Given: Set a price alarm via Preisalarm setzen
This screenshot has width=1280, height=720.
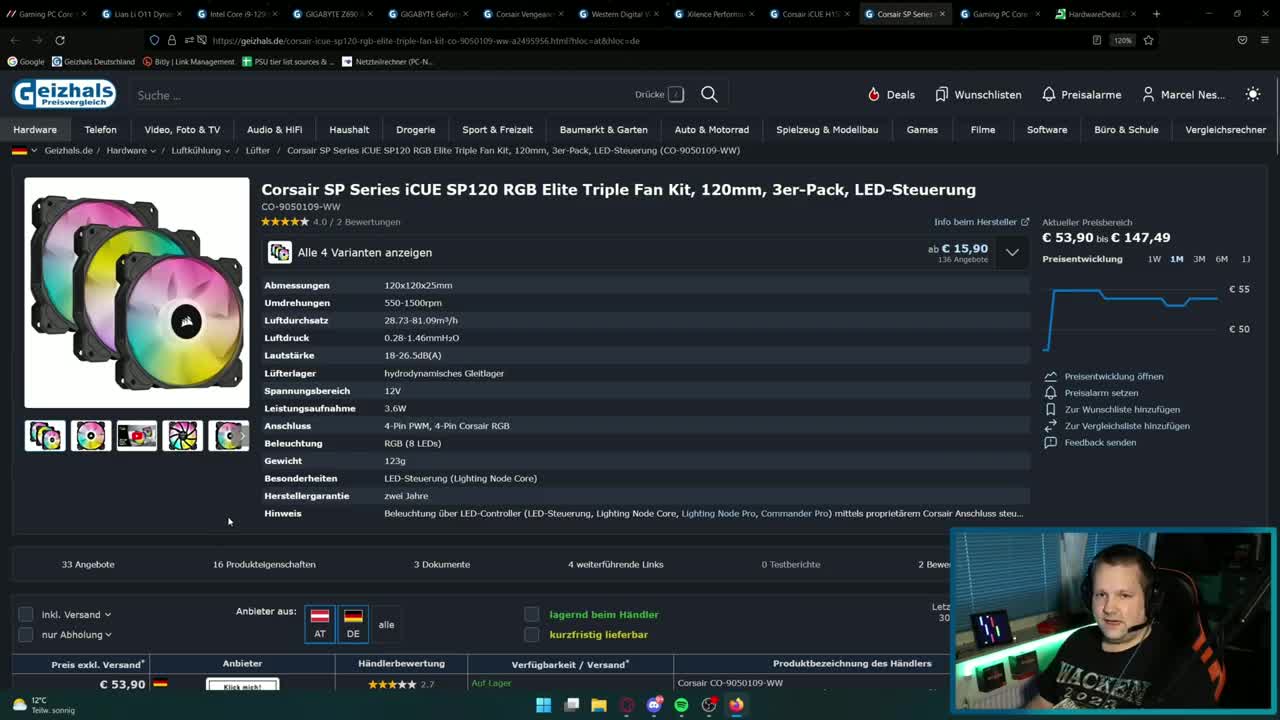Looking at the screenshot, I should 1091,393.
